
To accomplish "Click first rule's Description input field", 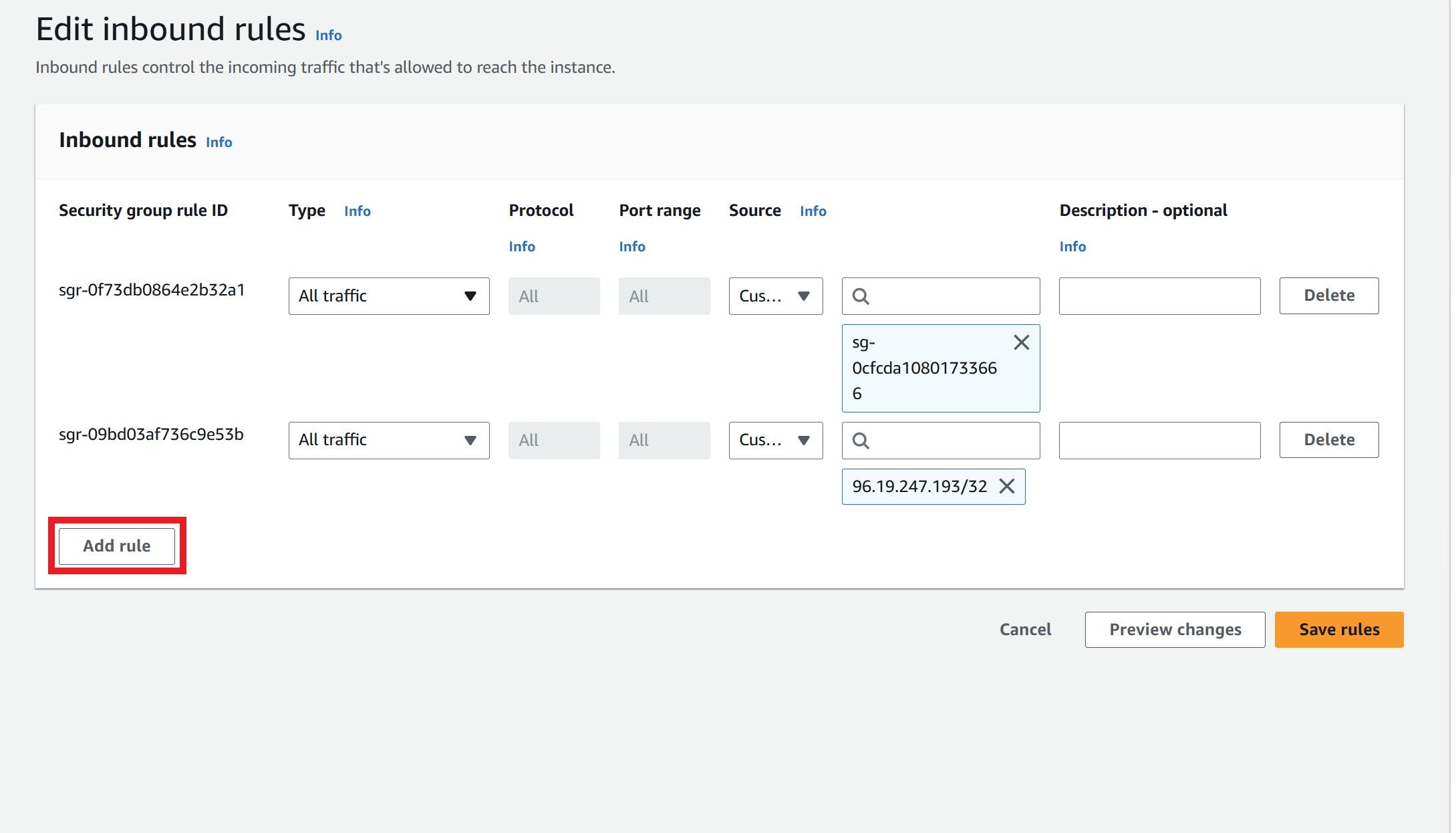I will tap(1159, 296).
